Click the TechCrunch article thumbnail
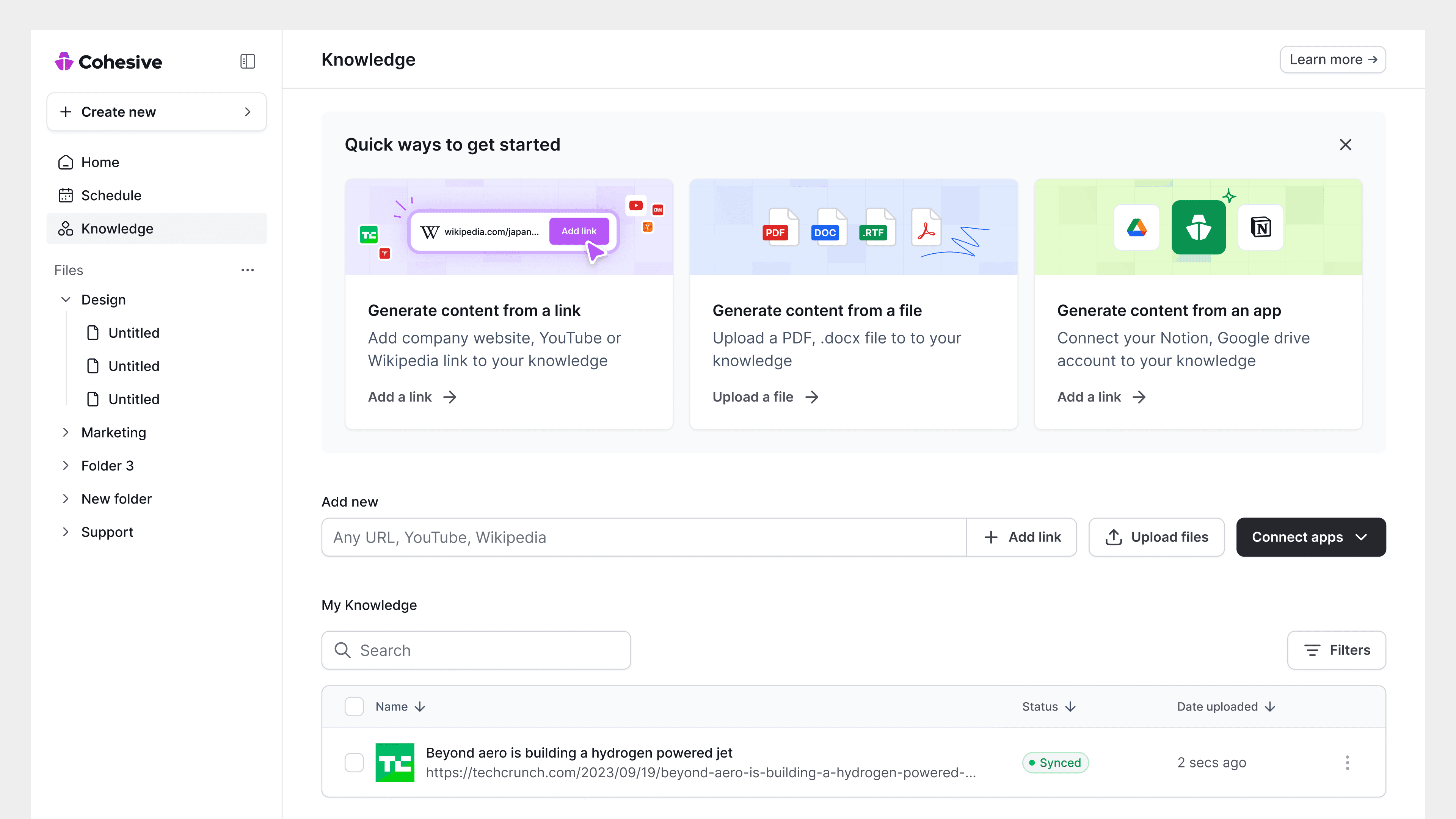Screen dimensions: 1456x819 pyautogui.click(x=394, y=763)
